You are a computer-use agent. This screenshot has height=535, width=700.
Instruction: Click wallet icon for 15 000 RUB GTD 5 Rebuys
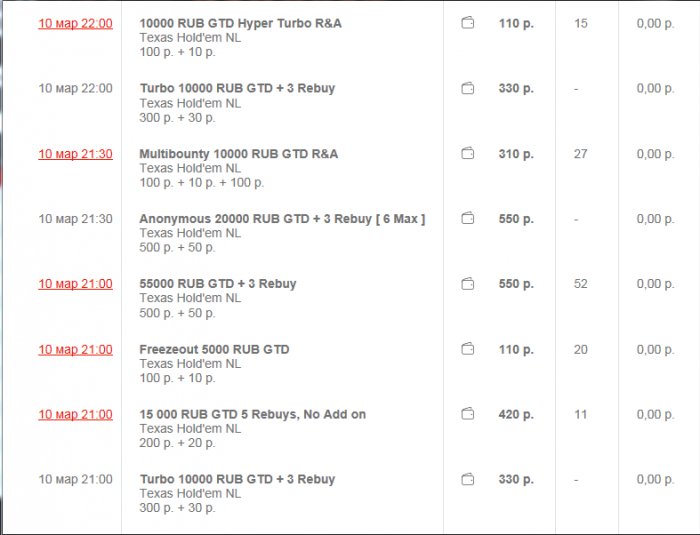pos(467,414)
